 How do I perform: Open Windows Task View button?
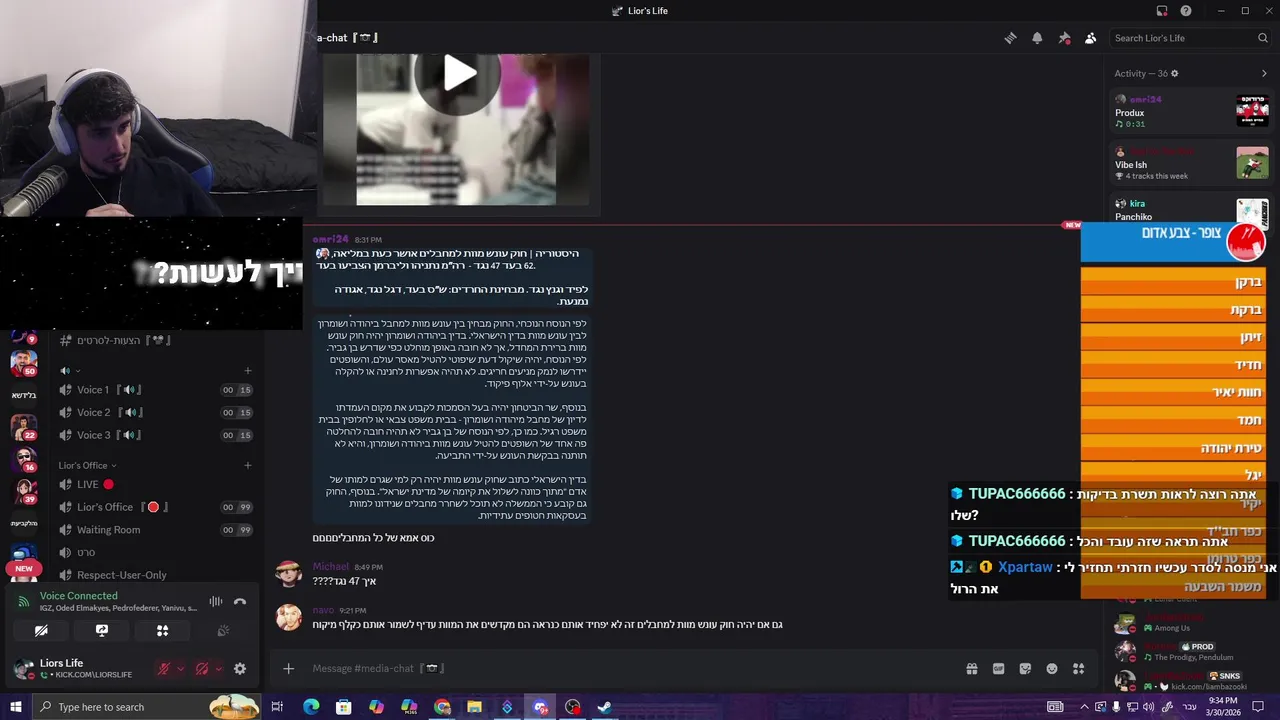coord(277,707)
